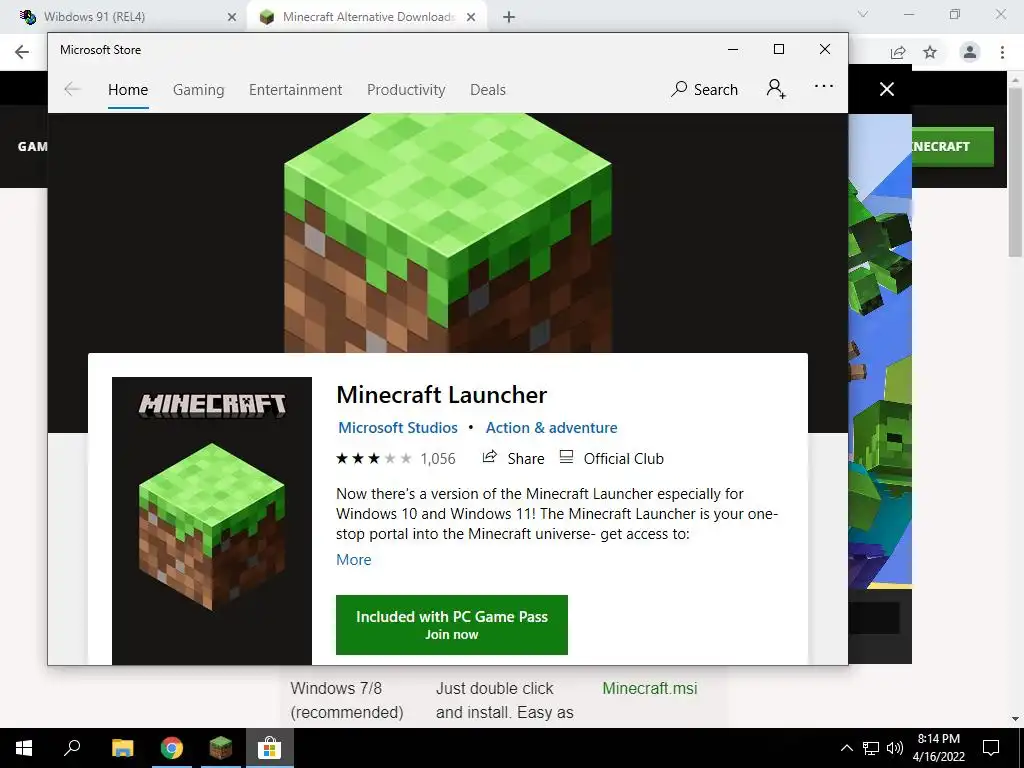Click the browser share page icon

point(898,52)
